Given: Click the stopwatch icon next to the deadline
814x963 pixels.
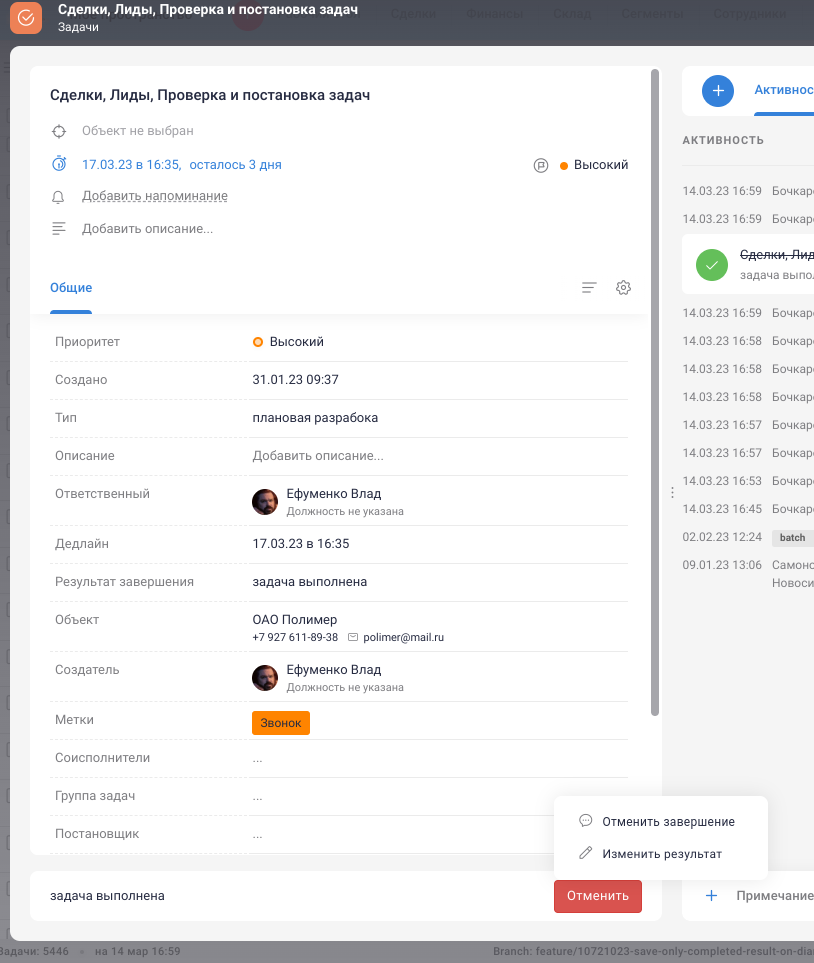Looking at the screenshot, I should pos(59,165).
